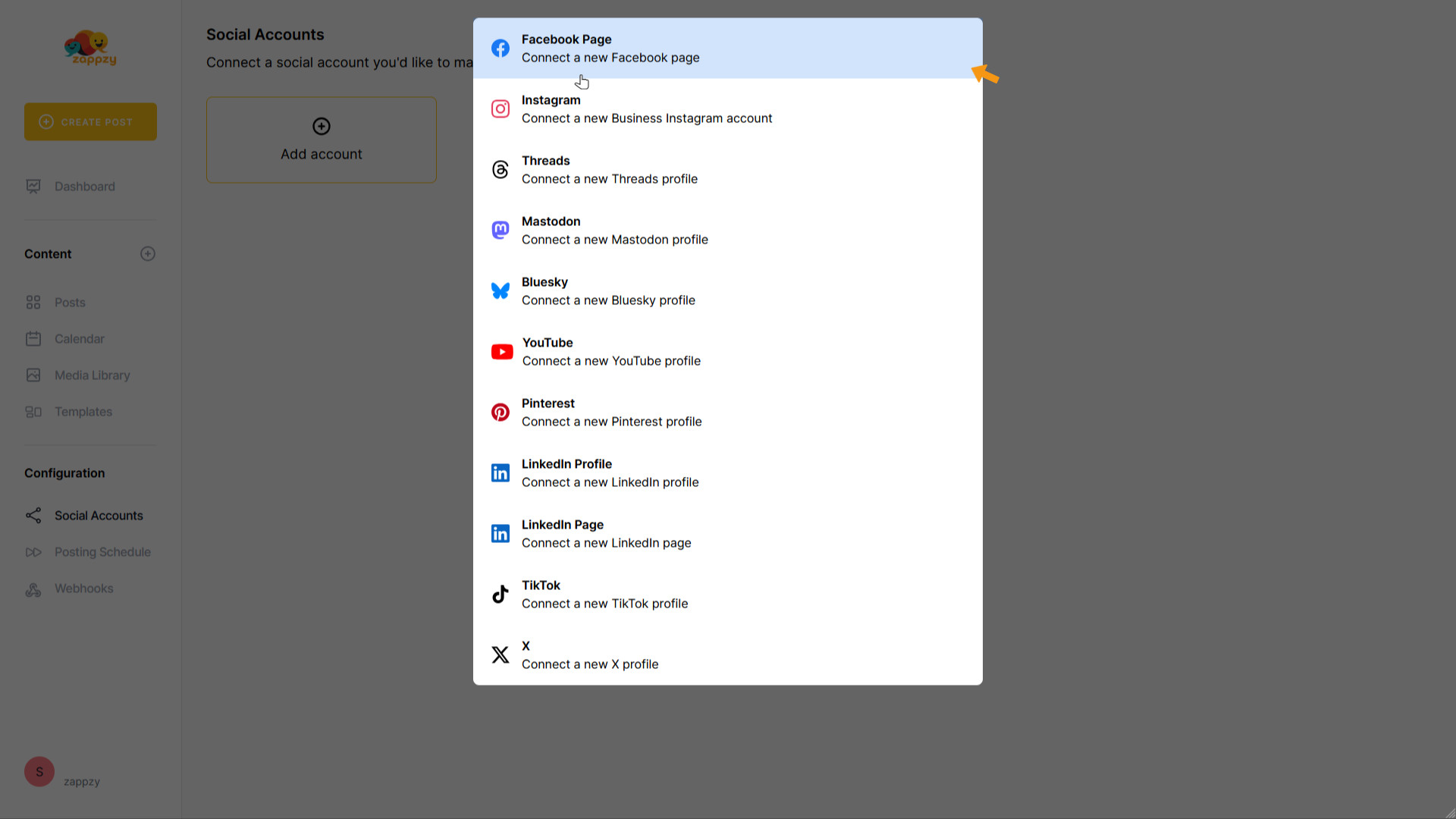Open Posting Schedule settings

(x=102, y=552)
